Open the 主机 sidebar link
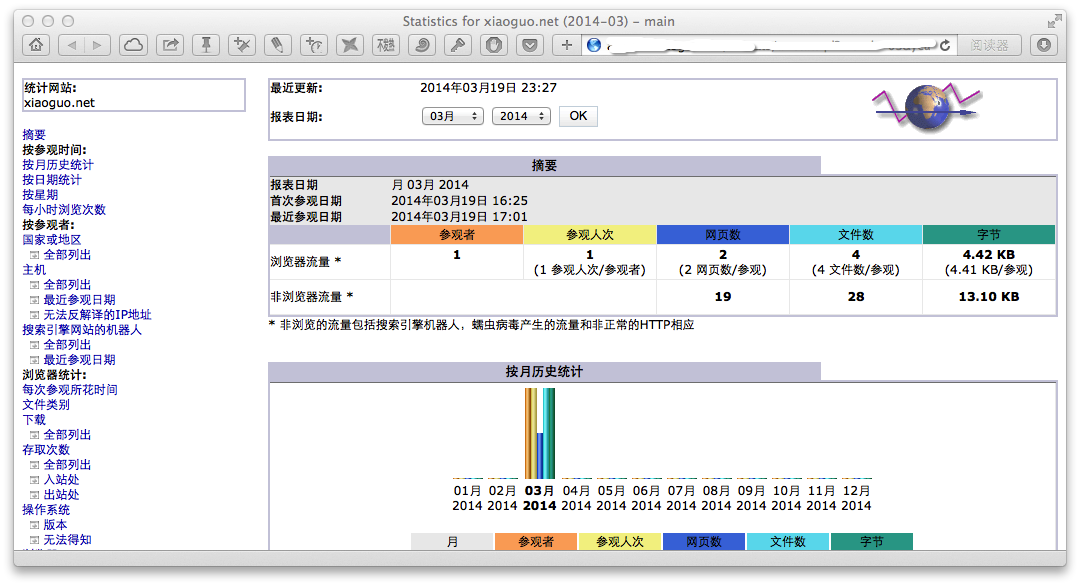This screenshot has height=586, width=1080. [34, 270]
